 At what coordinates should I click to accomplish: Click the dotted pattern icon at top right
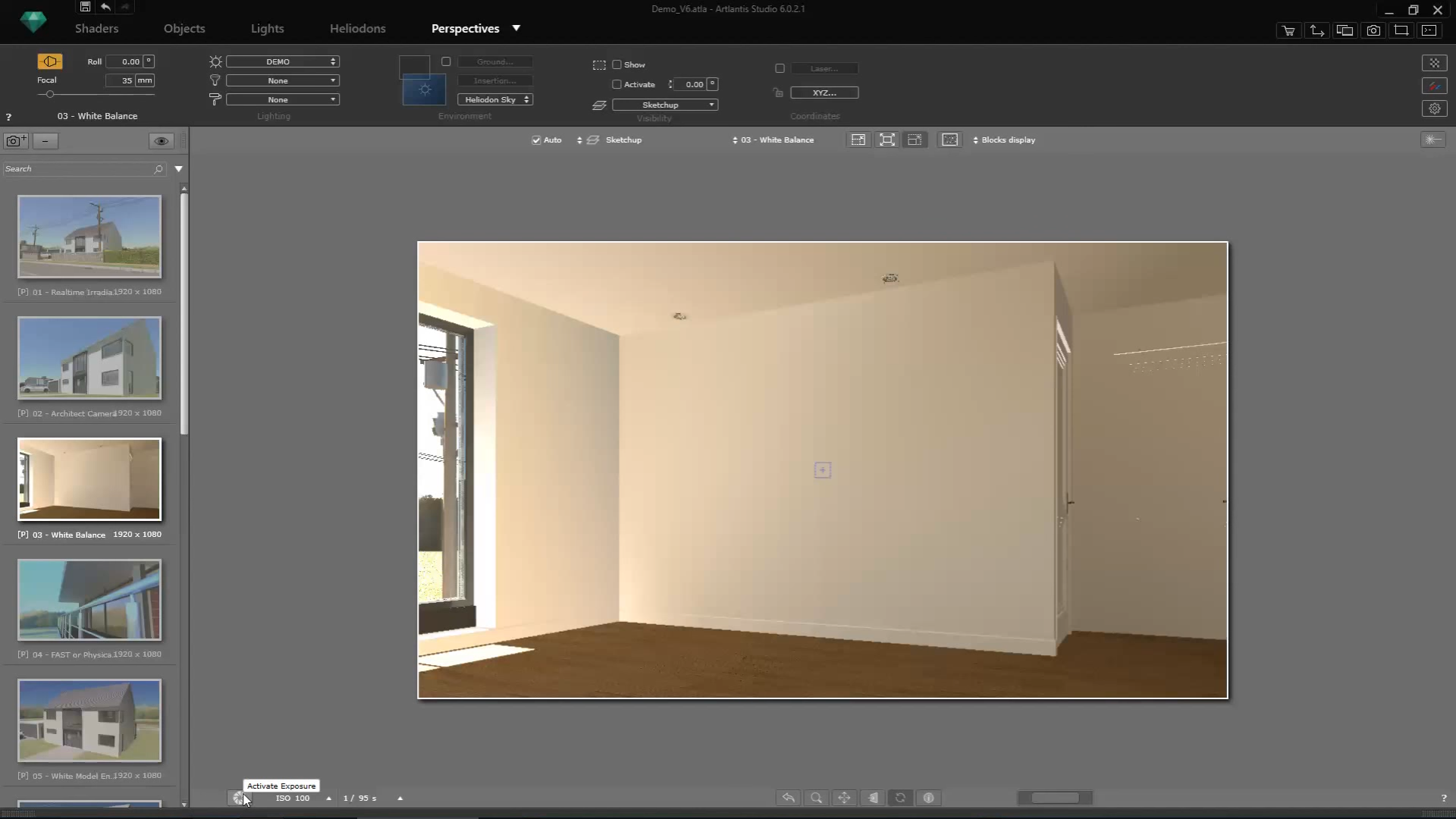[1435, 64]
